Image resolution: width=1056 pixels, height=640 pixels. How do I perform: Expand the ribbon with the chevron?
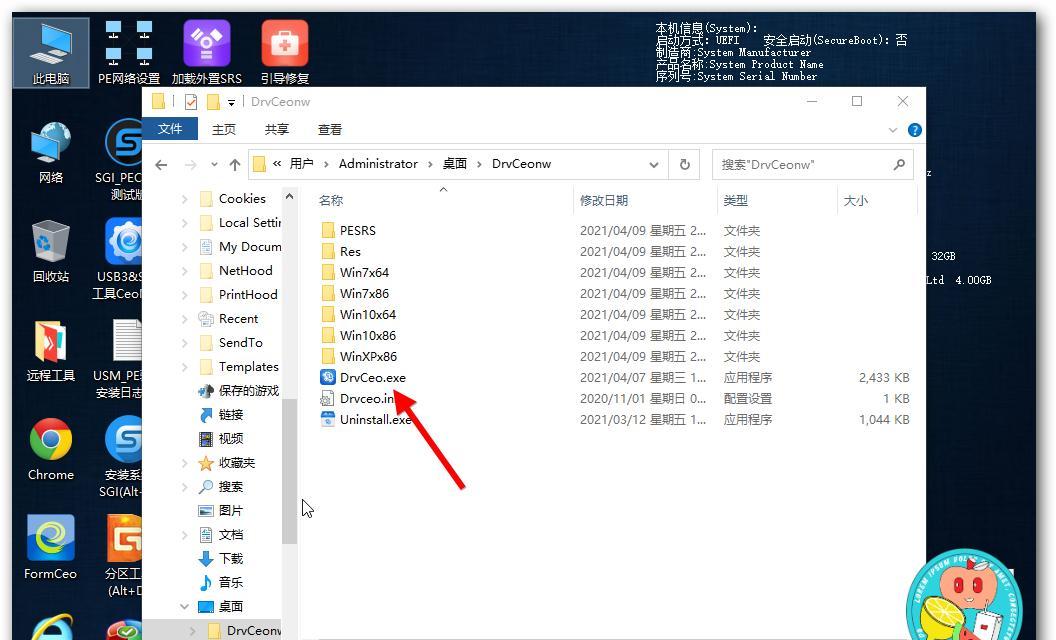pyautogui.click(x=893, y=130)
